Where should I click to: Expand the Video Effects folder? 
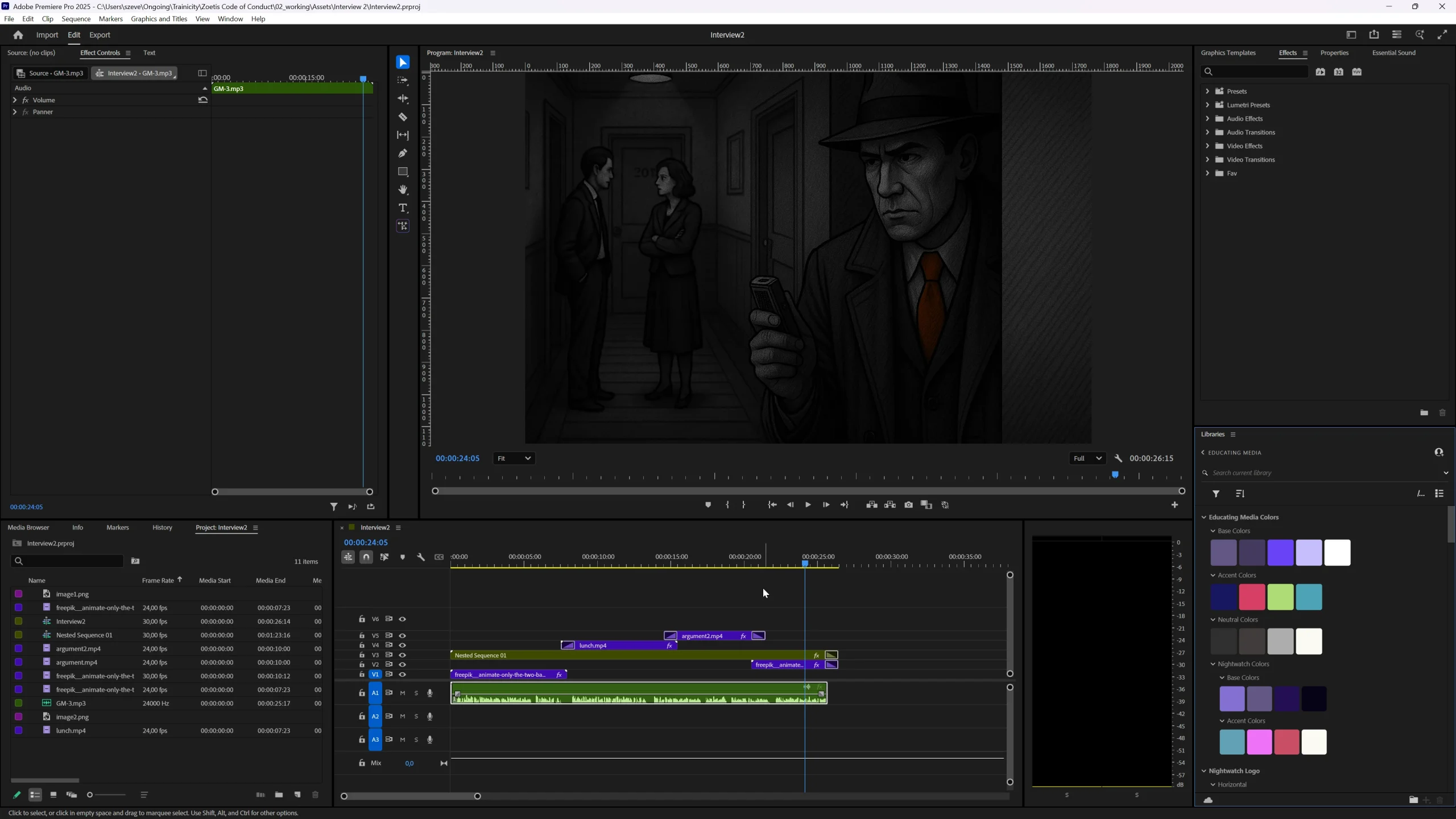click(1207, 146)
